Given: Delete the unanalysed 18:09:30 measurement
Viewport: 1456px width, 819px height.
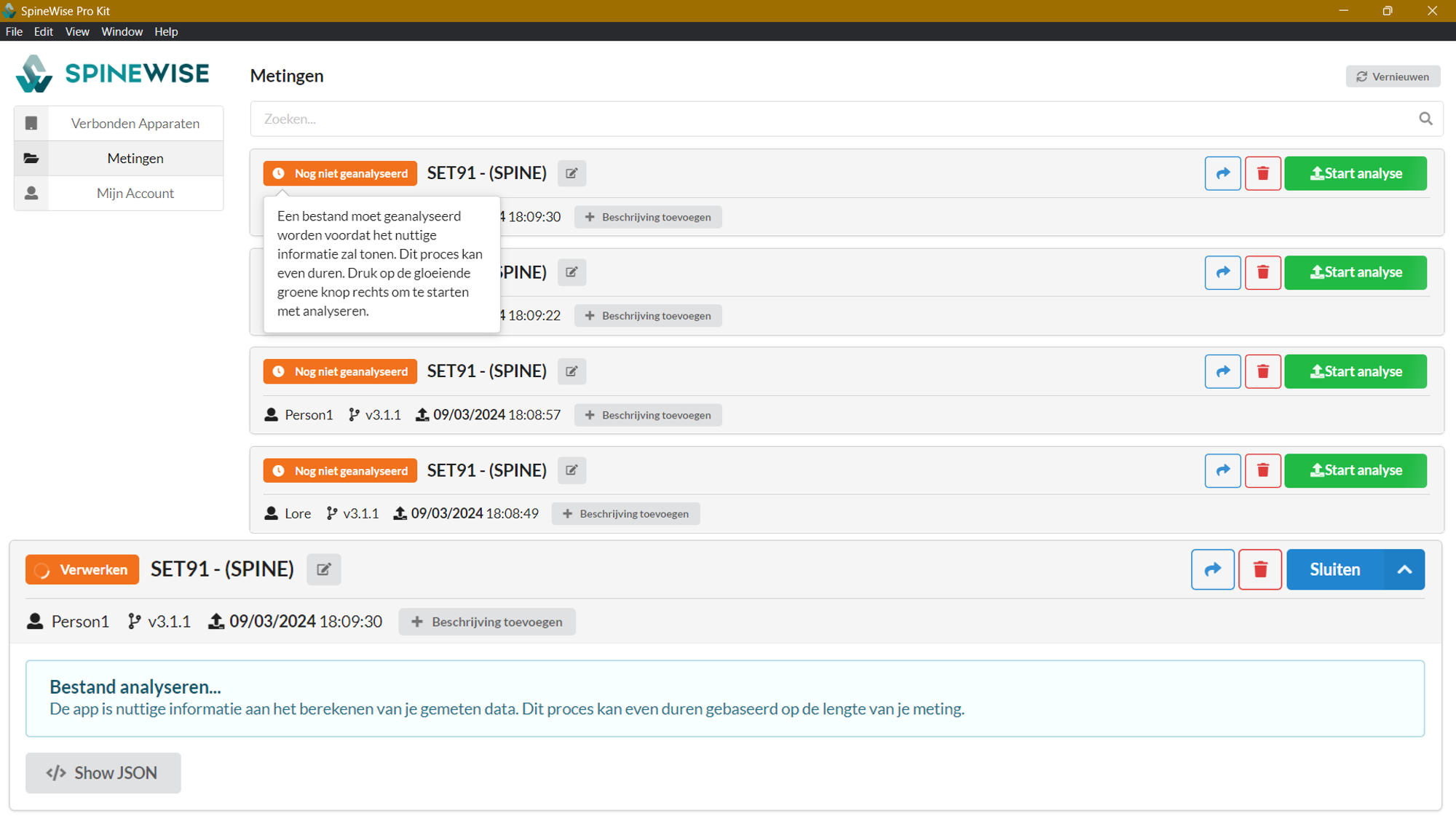Looking at the screenshot, I should point(1263,173).
